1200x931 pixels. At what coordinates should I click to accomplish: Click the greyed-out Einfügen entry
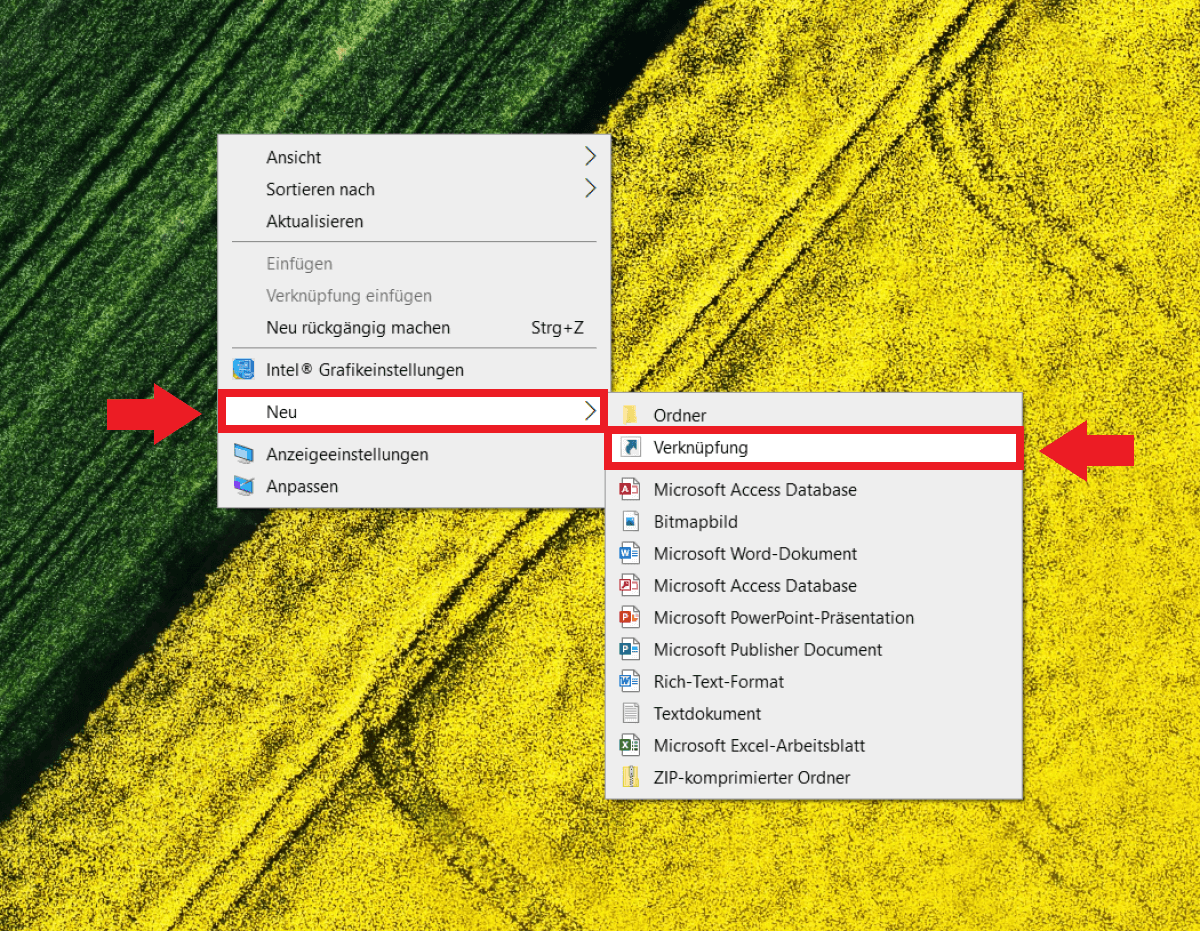pyautogui.click(x=299, y=264)
